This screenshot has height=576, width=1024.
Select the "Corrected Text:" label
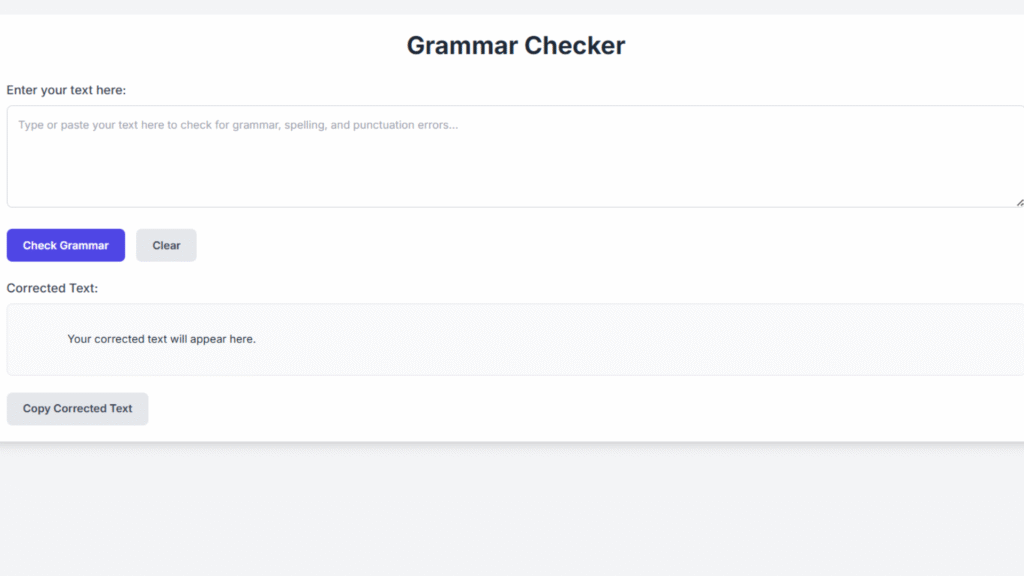click(x=52, y=288)
